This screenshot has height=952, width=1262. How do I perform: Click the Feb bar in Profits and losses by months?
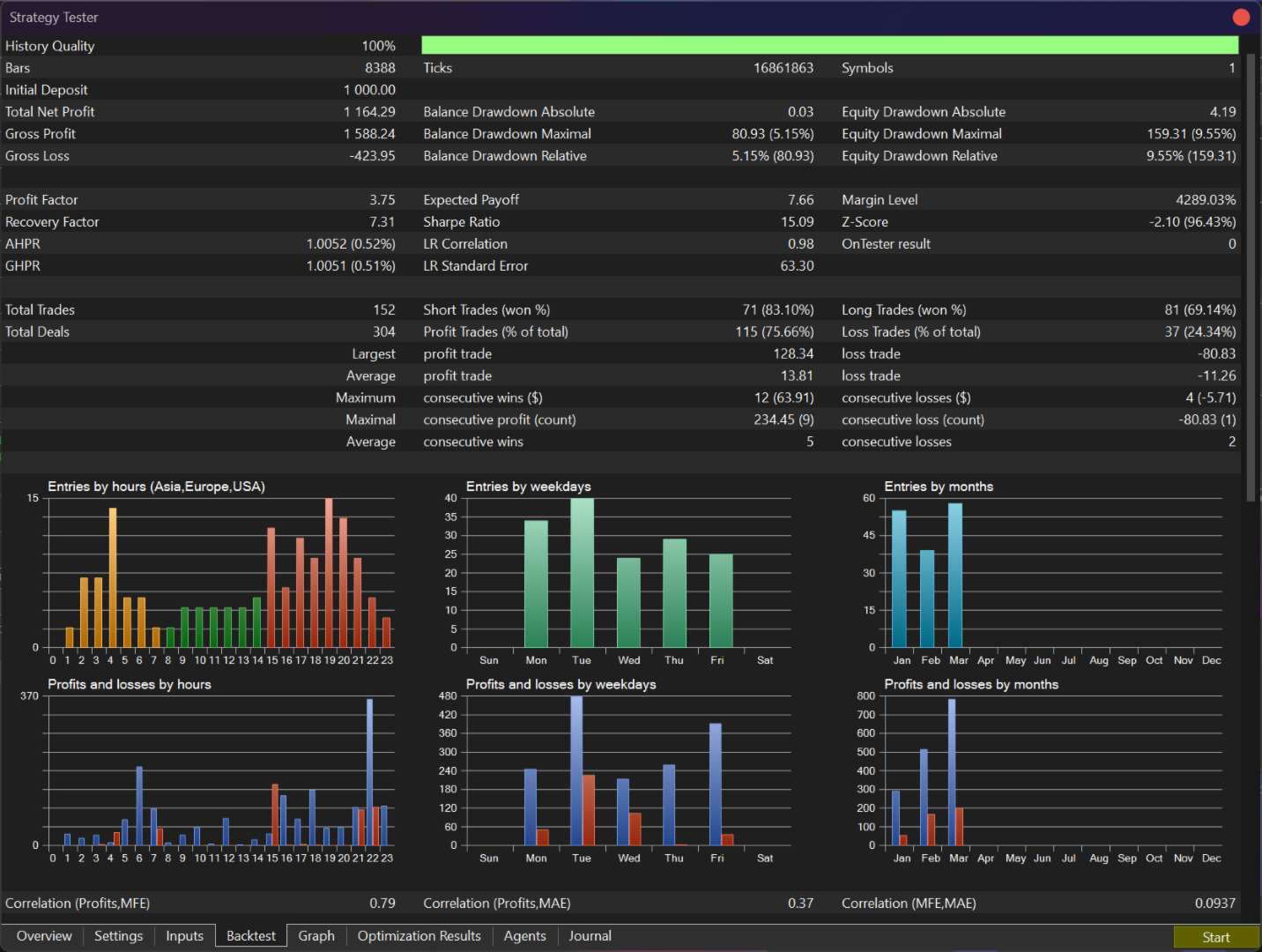(x=924, y=798)
